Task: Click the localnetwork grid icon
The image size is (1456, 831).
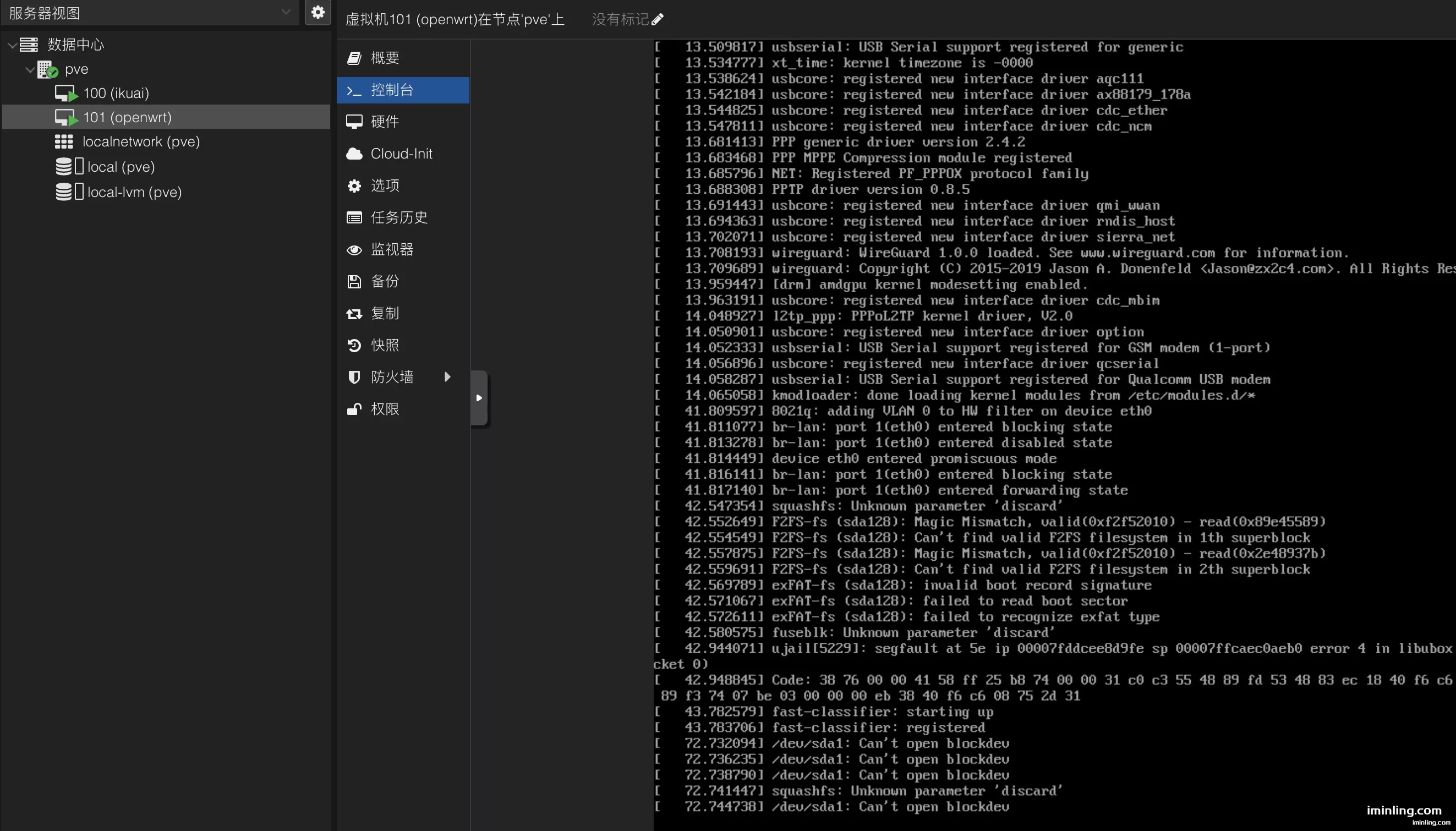Action: (64, 141)
